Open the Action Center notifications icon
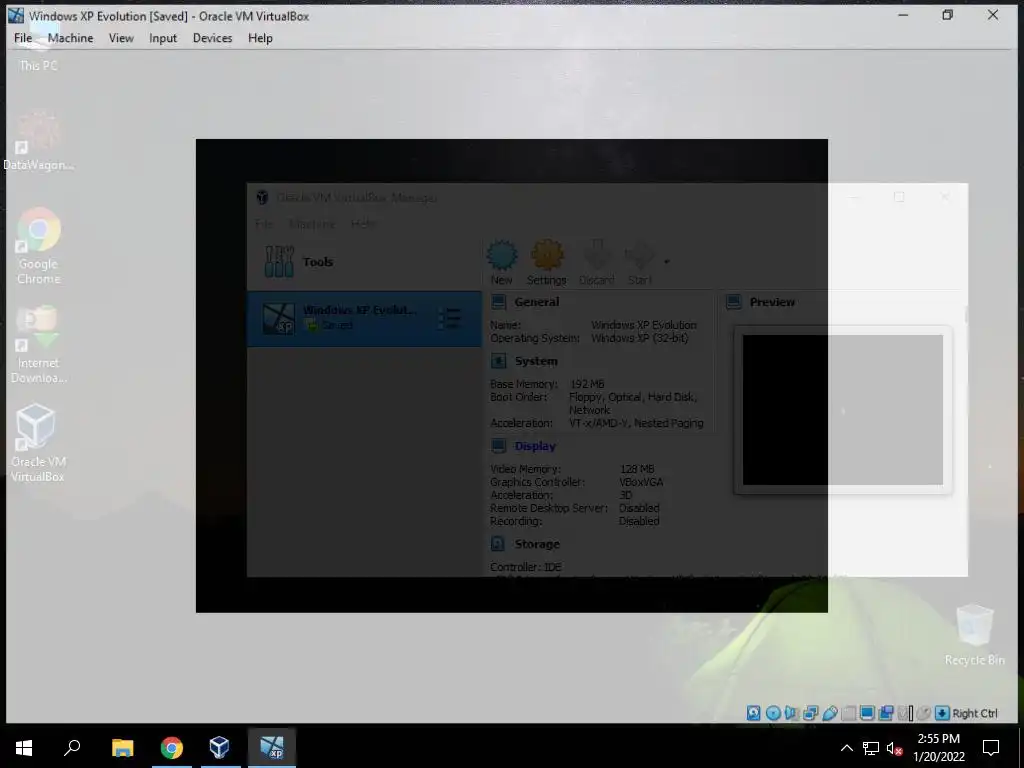The image size is (1024, 768). click(x=991, y=747)
